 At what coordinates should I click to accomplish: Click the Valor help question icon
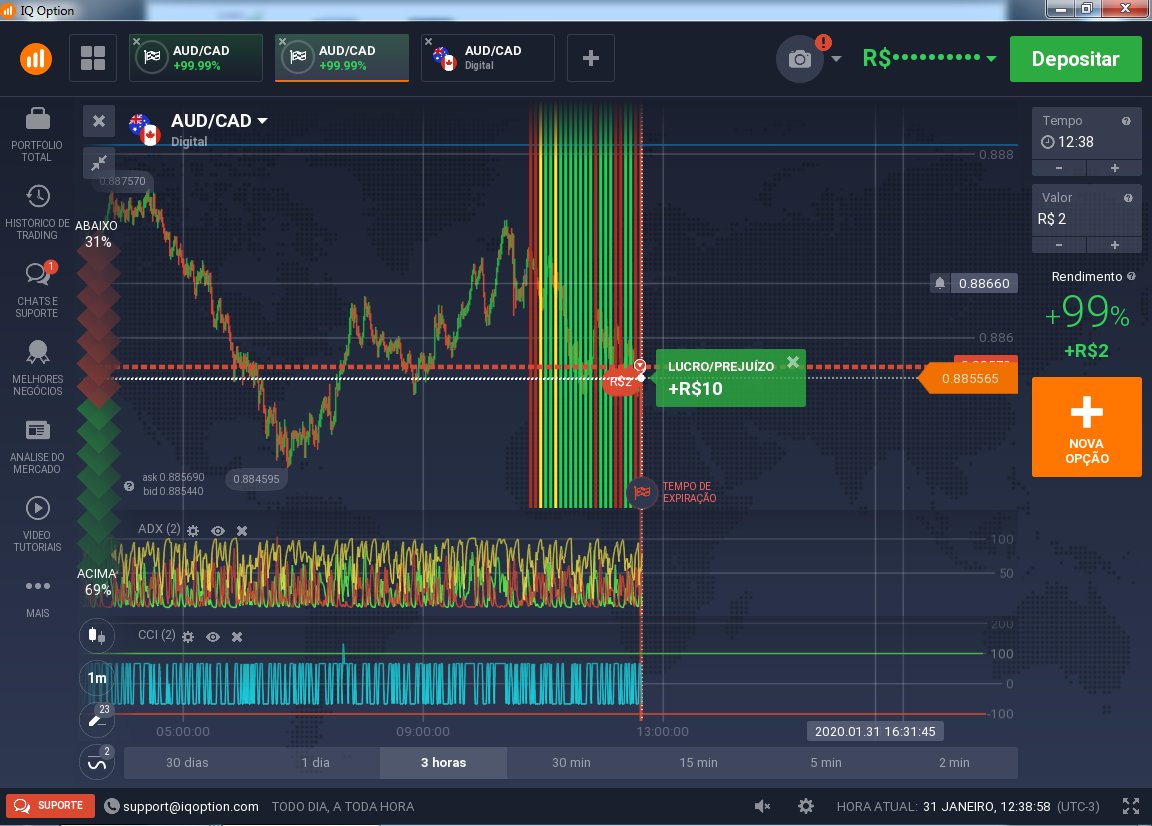coord(1128,198)
